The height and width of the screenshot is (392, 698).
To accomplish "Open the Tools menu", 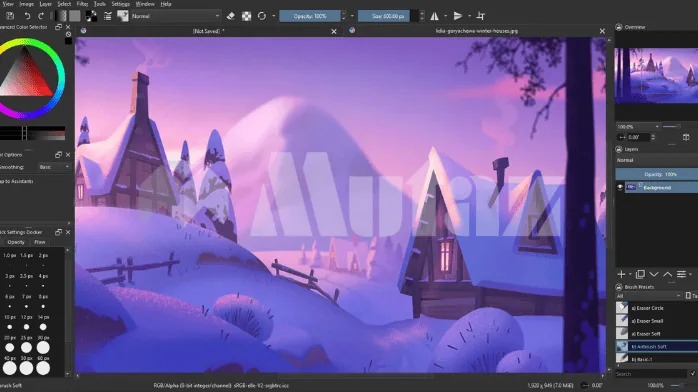I will point(100,4).
